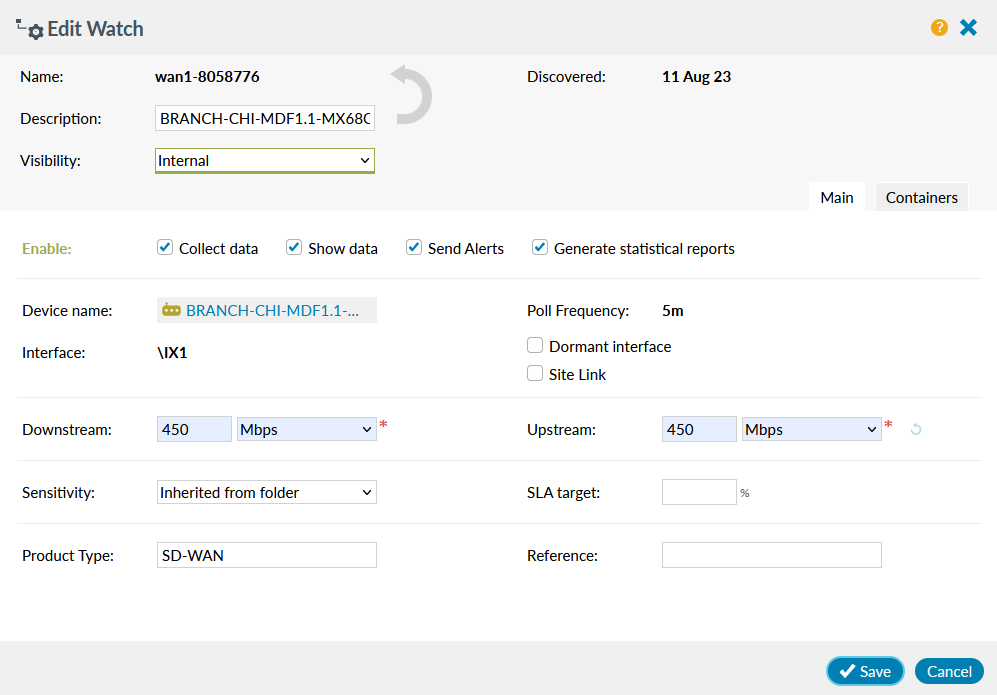Click inside the SLA target field
This screenshot has width=997, height=695.
point(699,492)
